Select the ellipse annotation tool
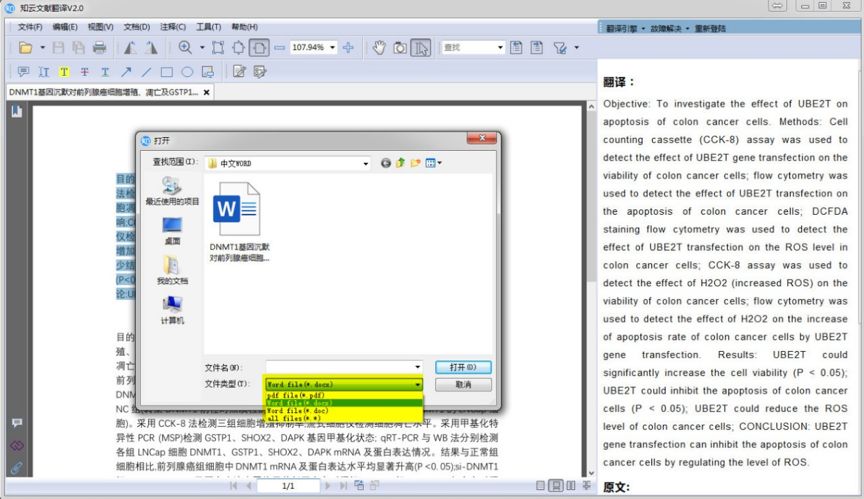The width and height of the screenshot is (864, 499). tap(187, 72)
